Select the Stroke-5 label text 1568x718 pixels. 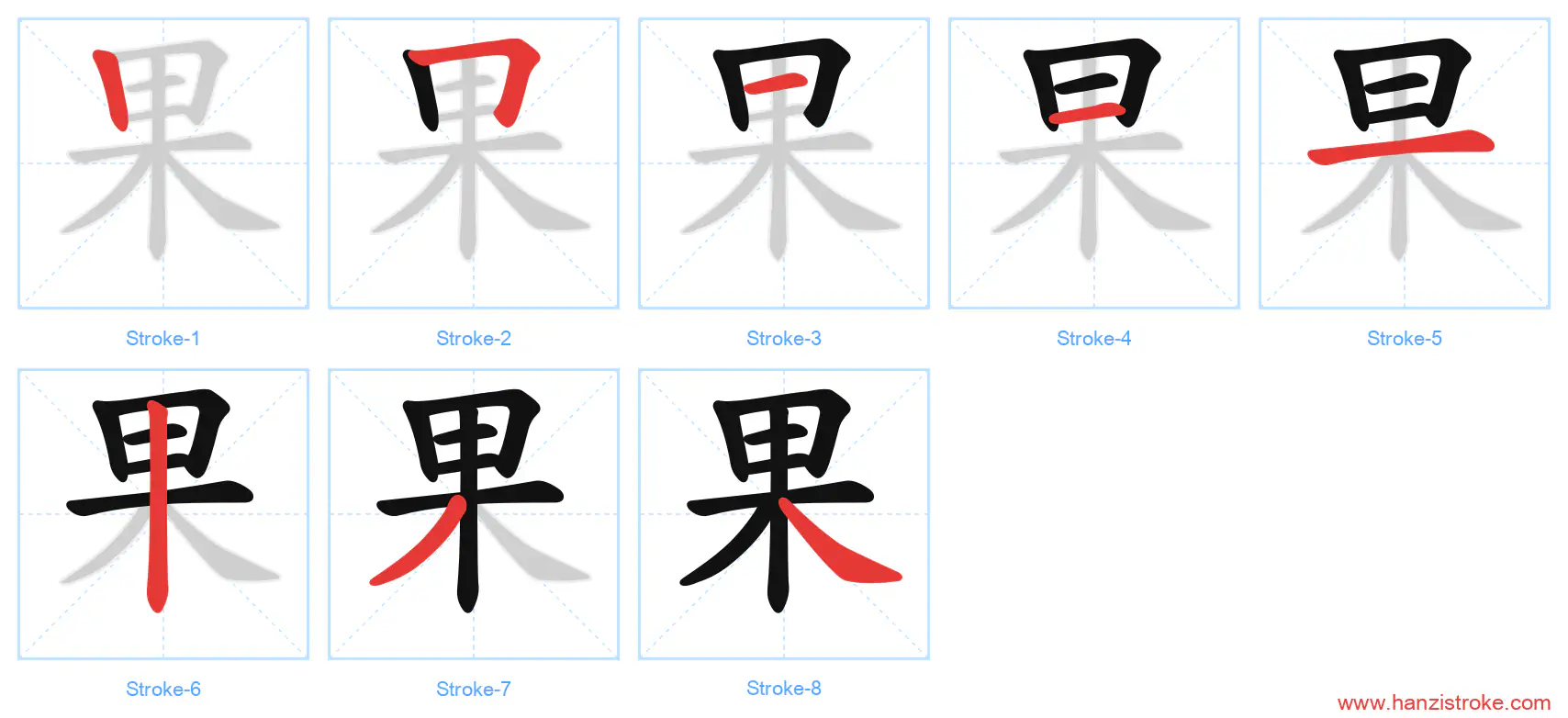(x=1405, y=339)
